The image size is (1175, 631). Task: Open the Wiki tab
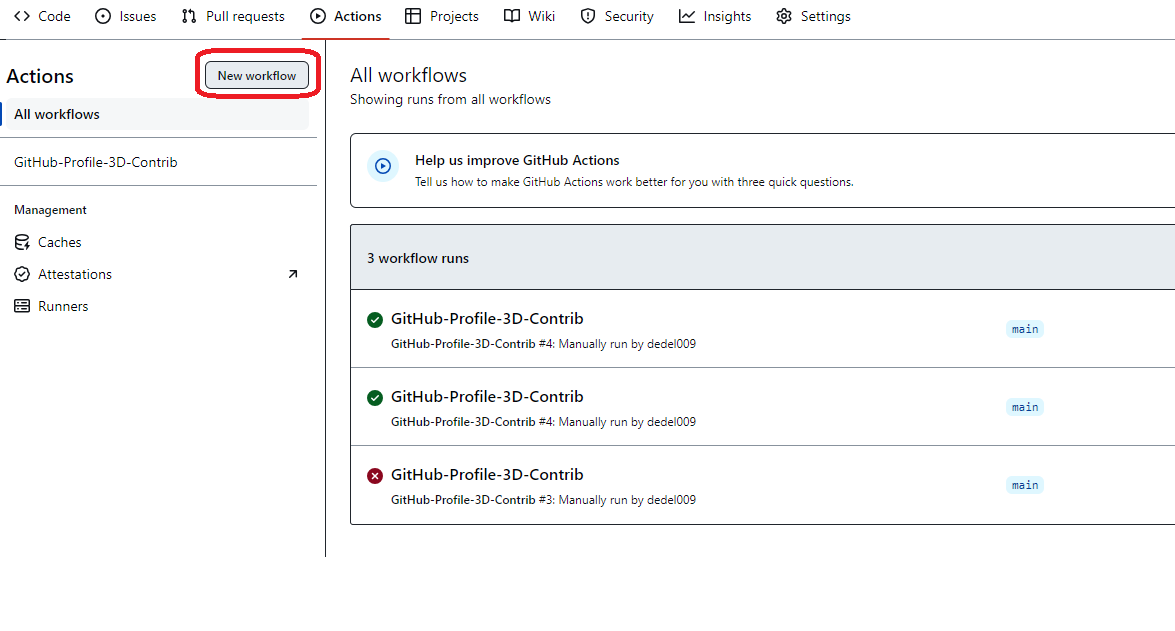click(530, 16)
